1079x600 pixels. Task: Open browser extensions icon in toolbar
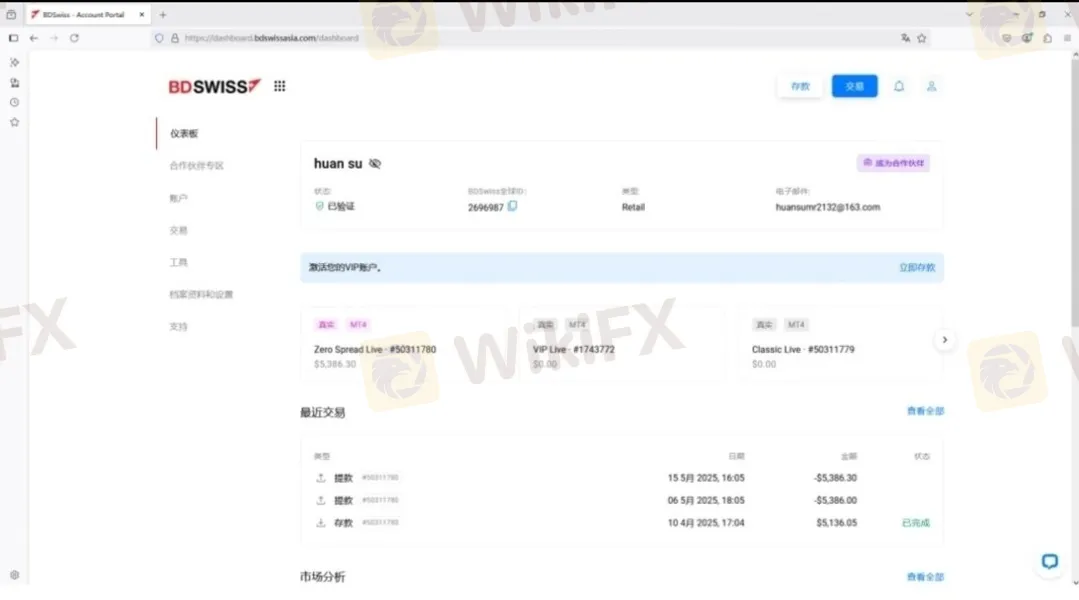(1047, 38)
